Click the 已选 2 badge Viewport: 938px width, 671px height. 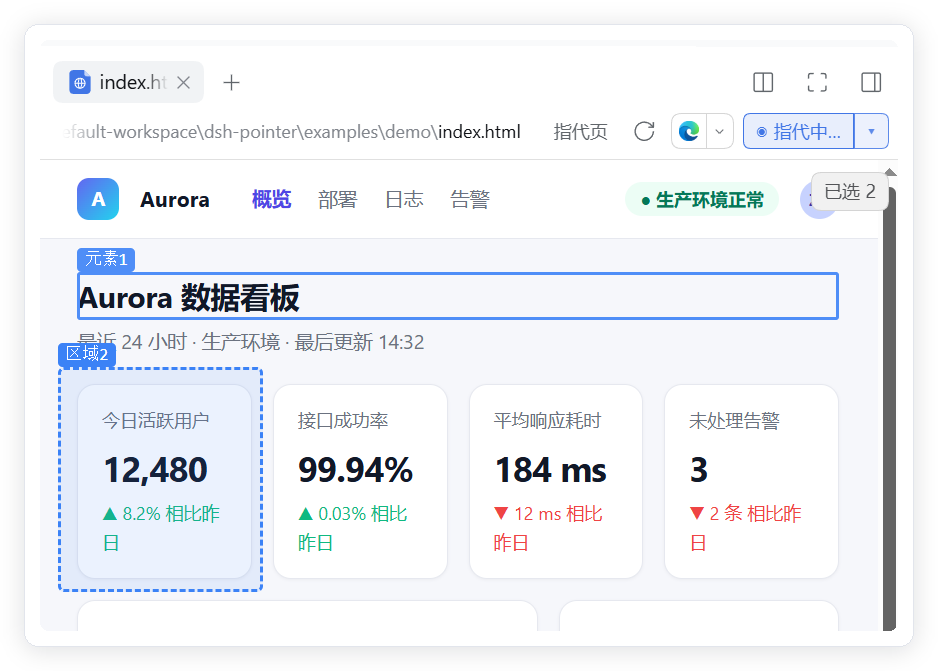849,191
